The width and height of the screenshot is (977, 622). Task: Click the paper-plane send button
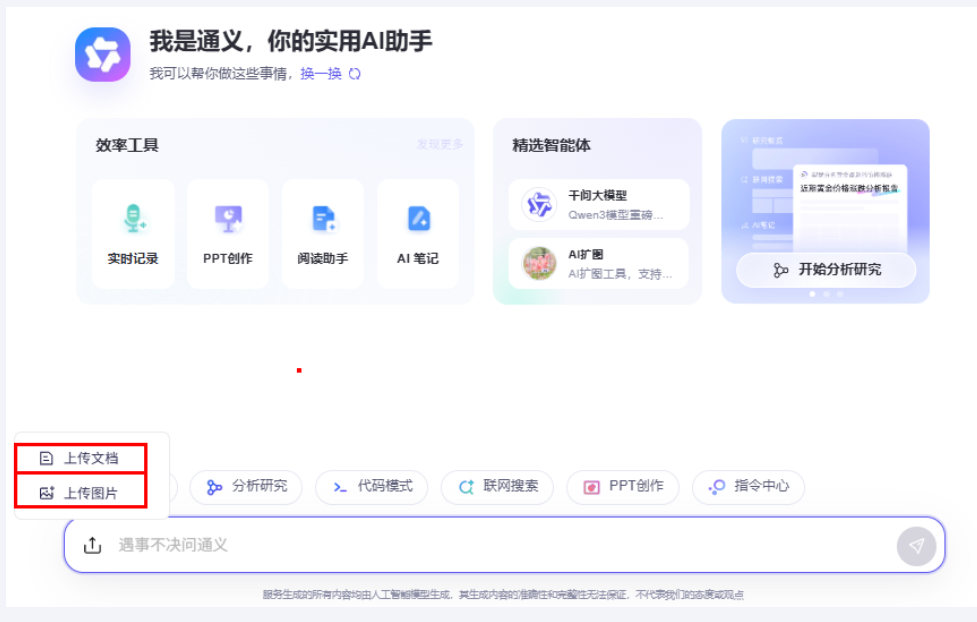tap(916, 547)
